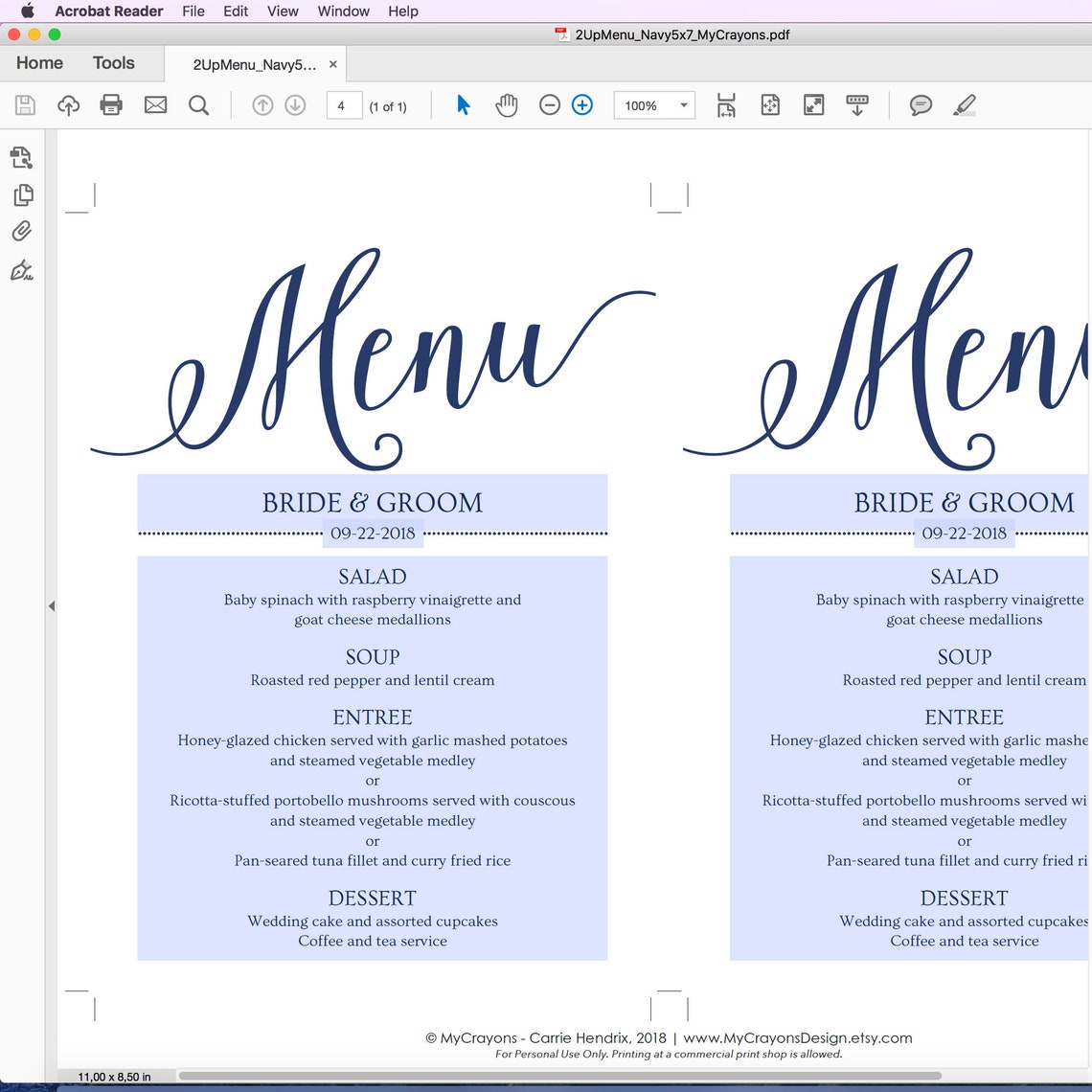Click the previous page arrow button
The height and width of the screenshot is (1092, 1092).
coord(262,105)
